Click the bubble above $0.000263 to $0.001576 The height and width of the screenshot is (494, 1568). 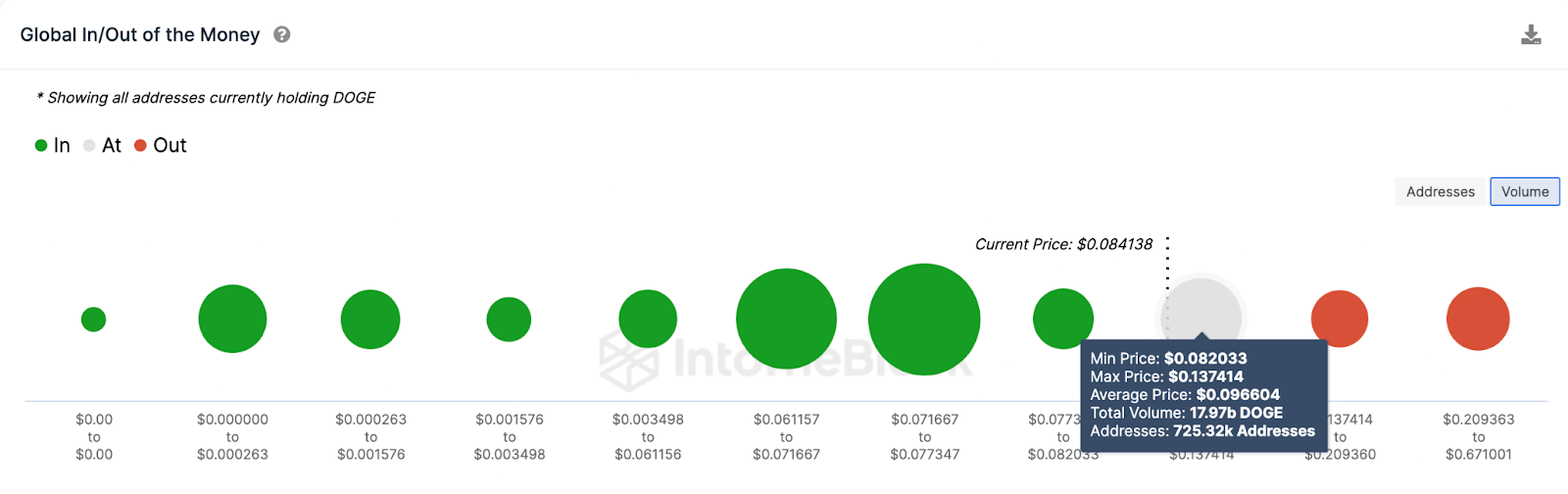(370, 319)
